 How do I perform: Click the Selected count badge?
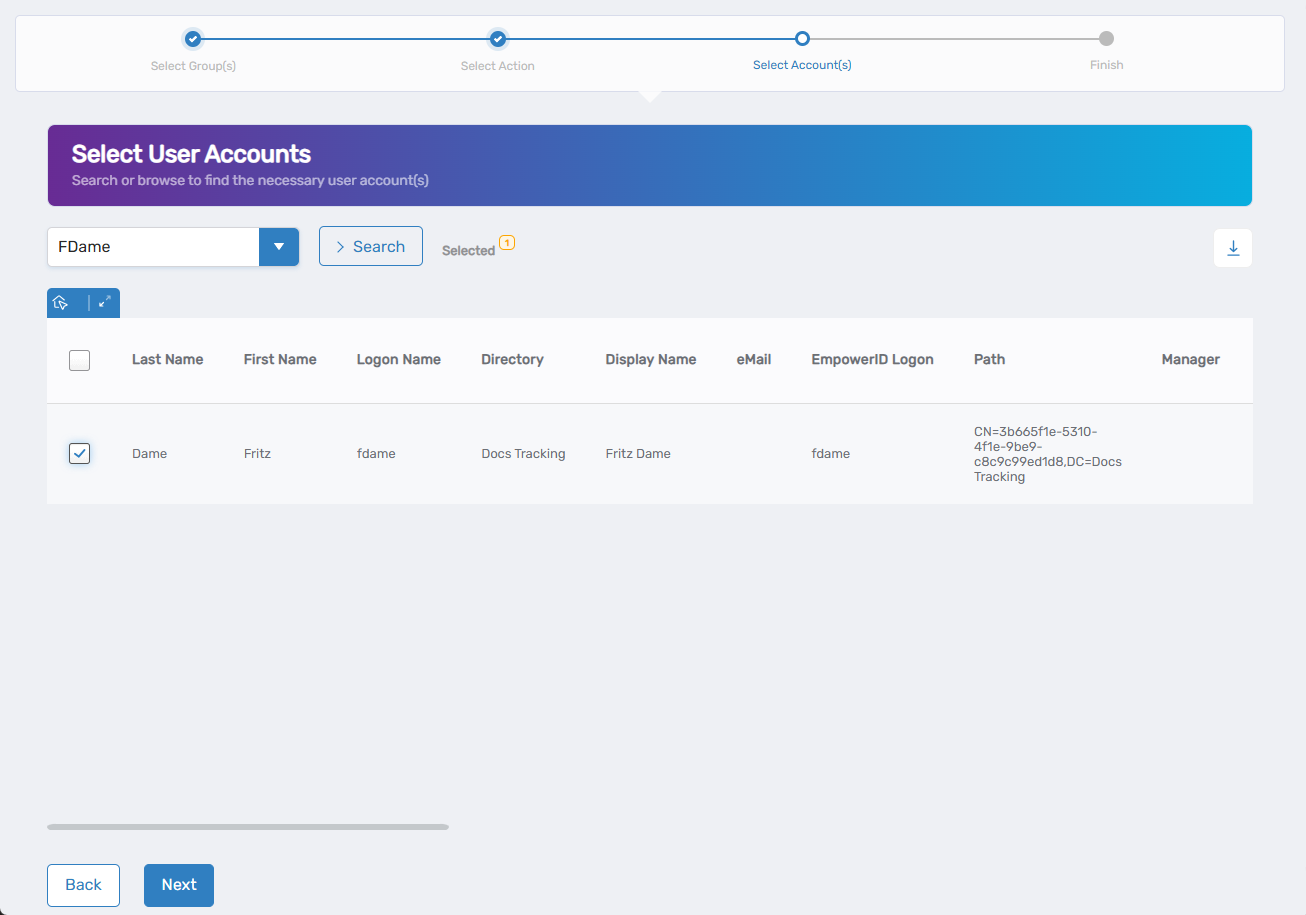(508, 243)
